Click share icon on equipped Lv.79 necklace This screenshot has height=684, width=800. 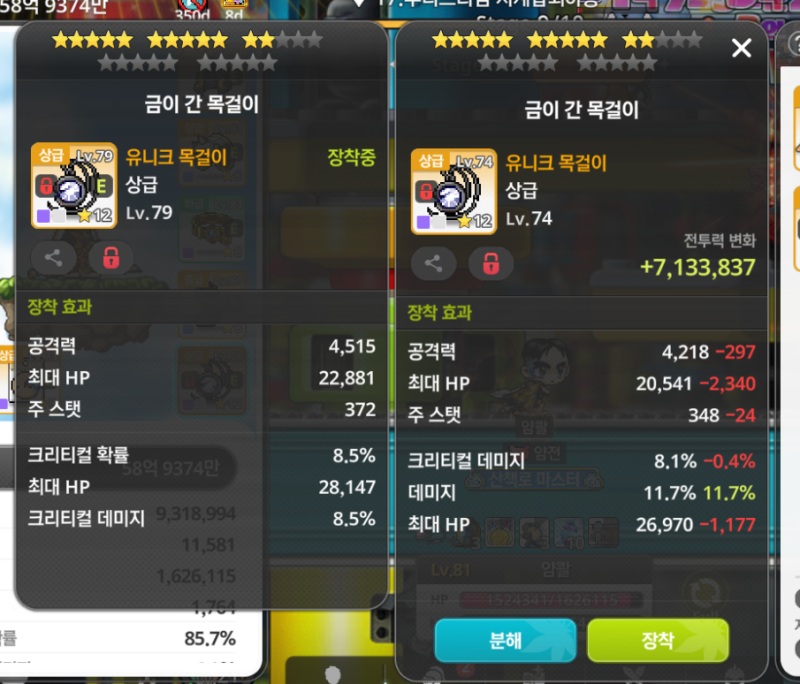pyautogui.click(x=54, y=258)
